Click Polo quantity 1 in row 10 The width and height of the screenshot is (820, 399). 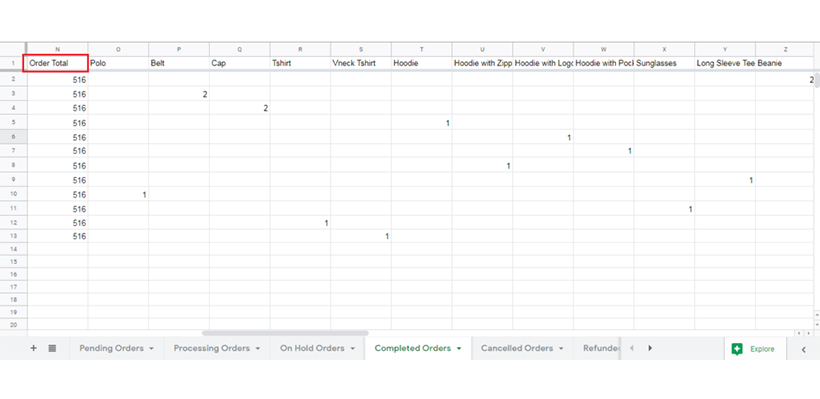click(144, 195)
